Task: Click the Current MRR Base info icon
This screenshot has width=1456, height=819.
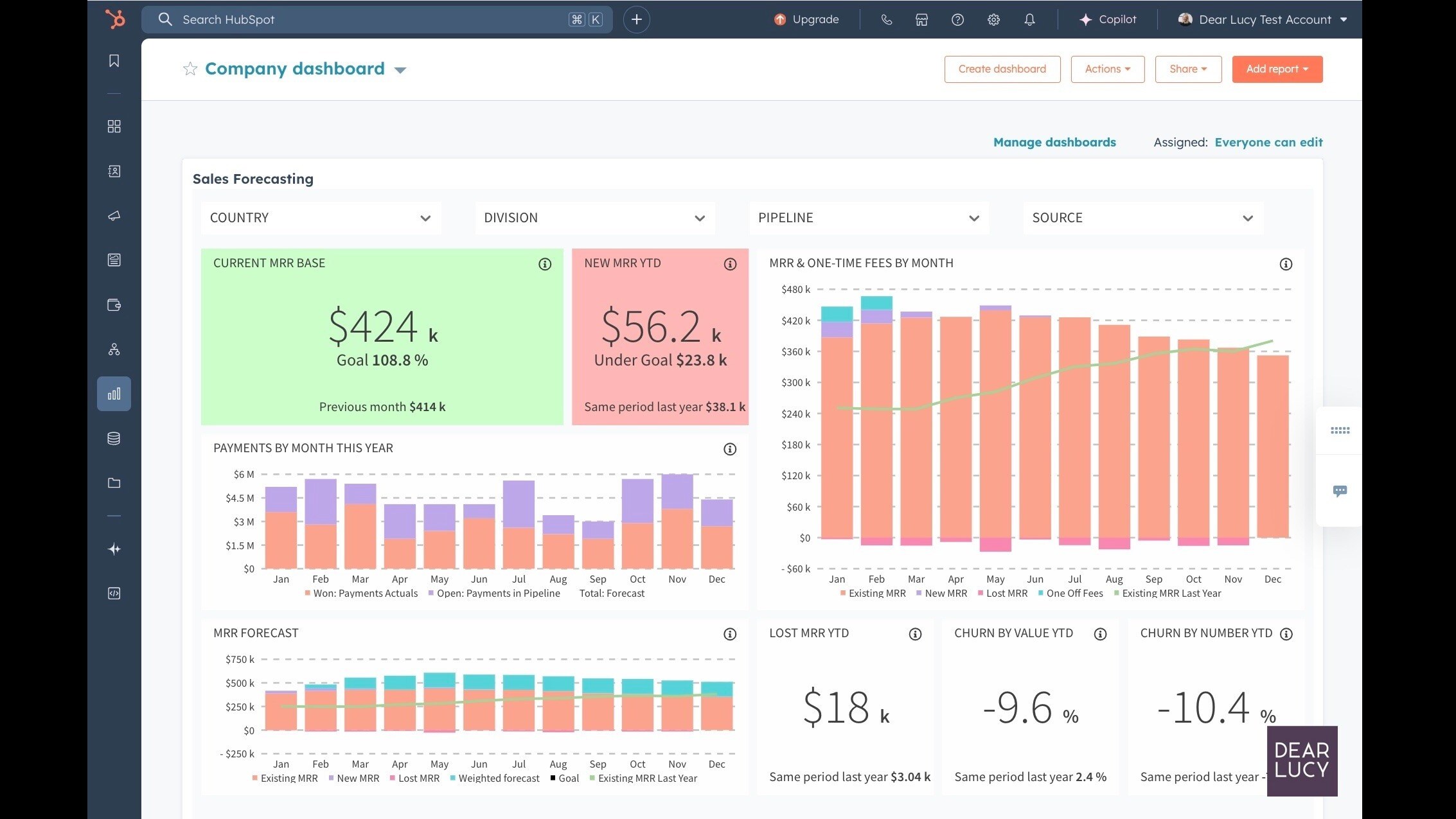Action: point(545,264)
